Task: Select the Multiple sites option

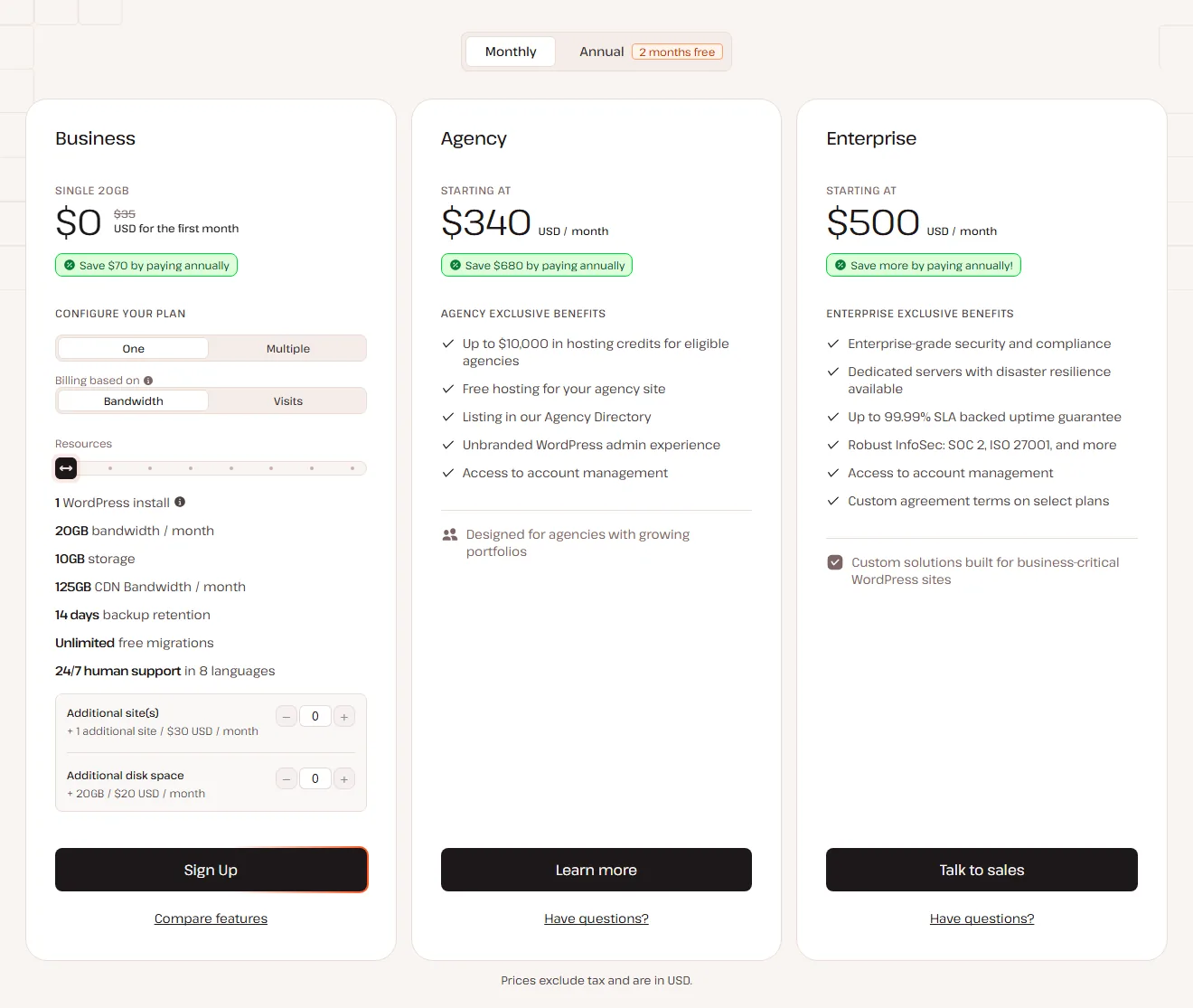Action: coord(288,349)
